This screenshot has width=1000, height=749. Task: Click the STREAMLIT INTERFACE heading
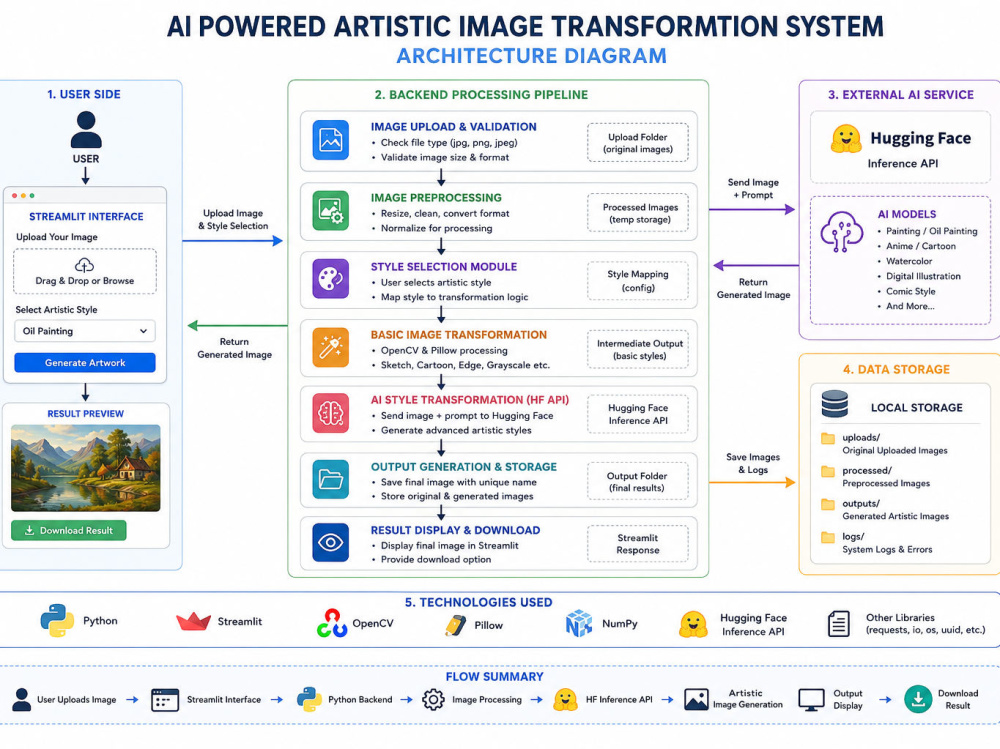(86, 216)
